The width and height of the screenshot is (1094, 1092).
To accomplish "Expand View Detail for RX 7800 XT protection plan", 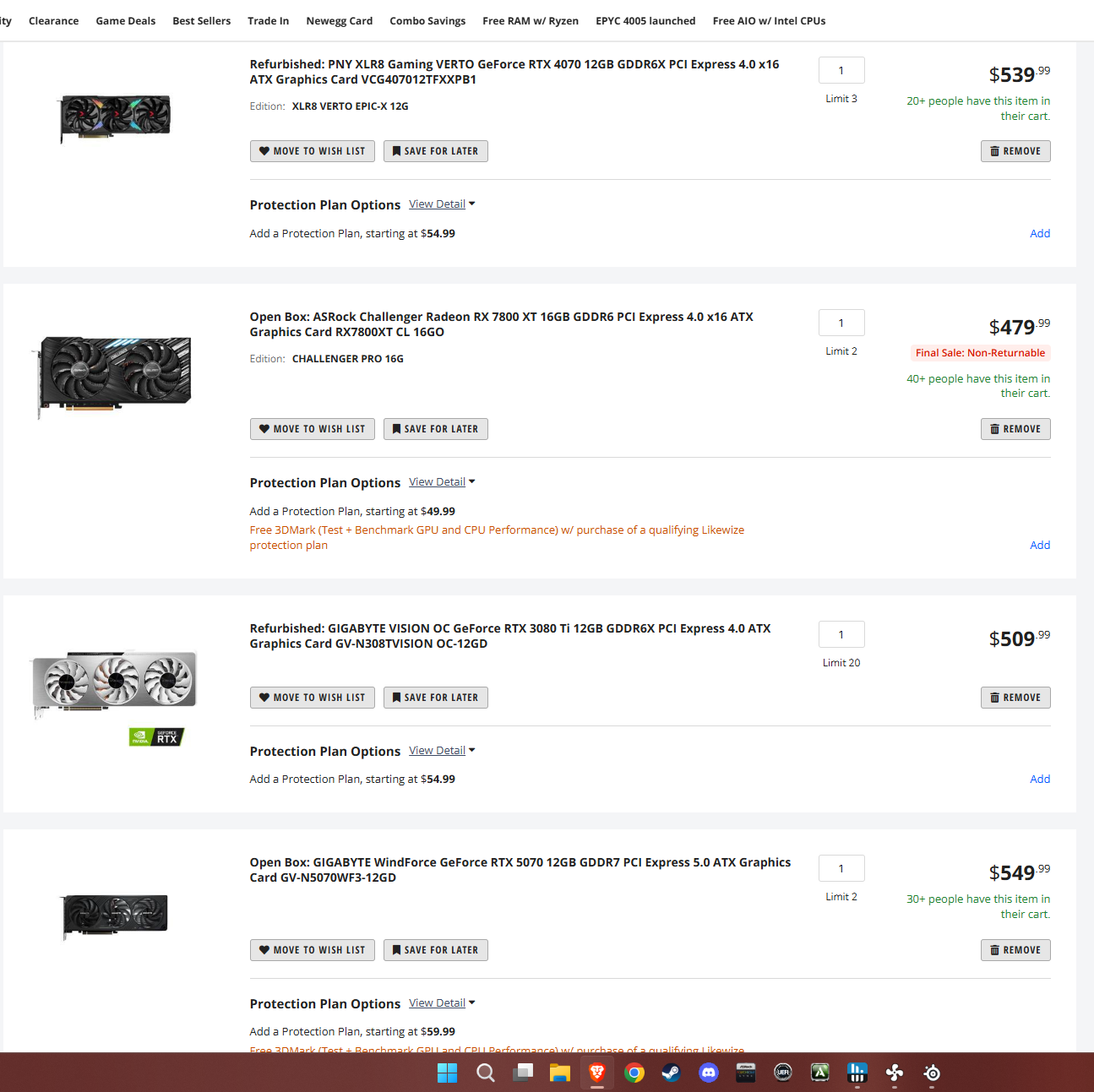I will [x=442, y=482].
